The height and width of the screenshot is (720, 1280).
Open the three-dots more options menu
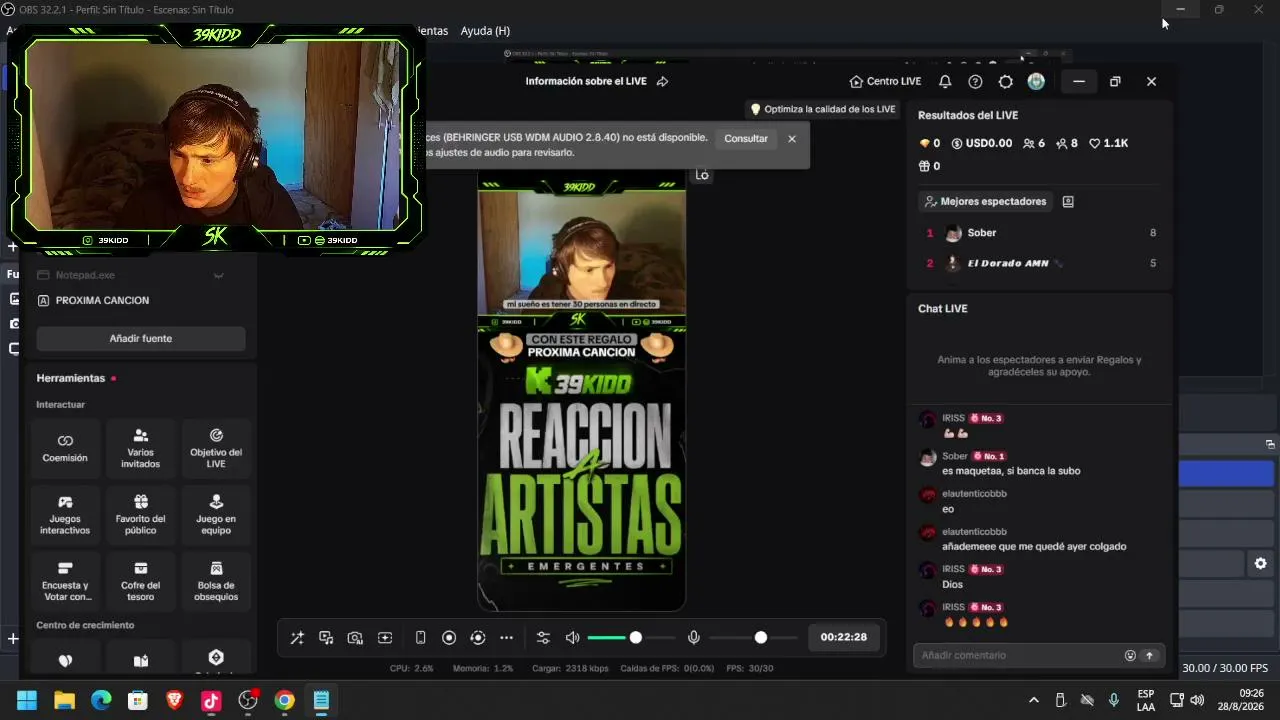(506, 638)
